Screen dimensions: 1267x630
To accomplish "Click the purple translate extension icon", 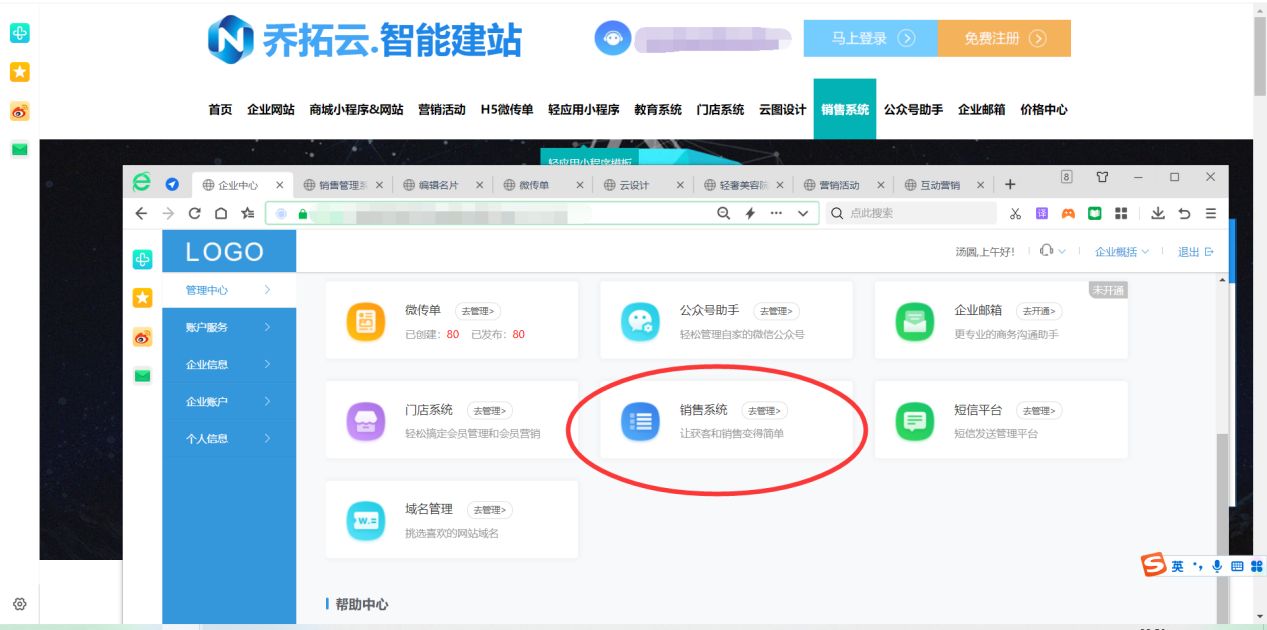I will [x=1042, y=213].
